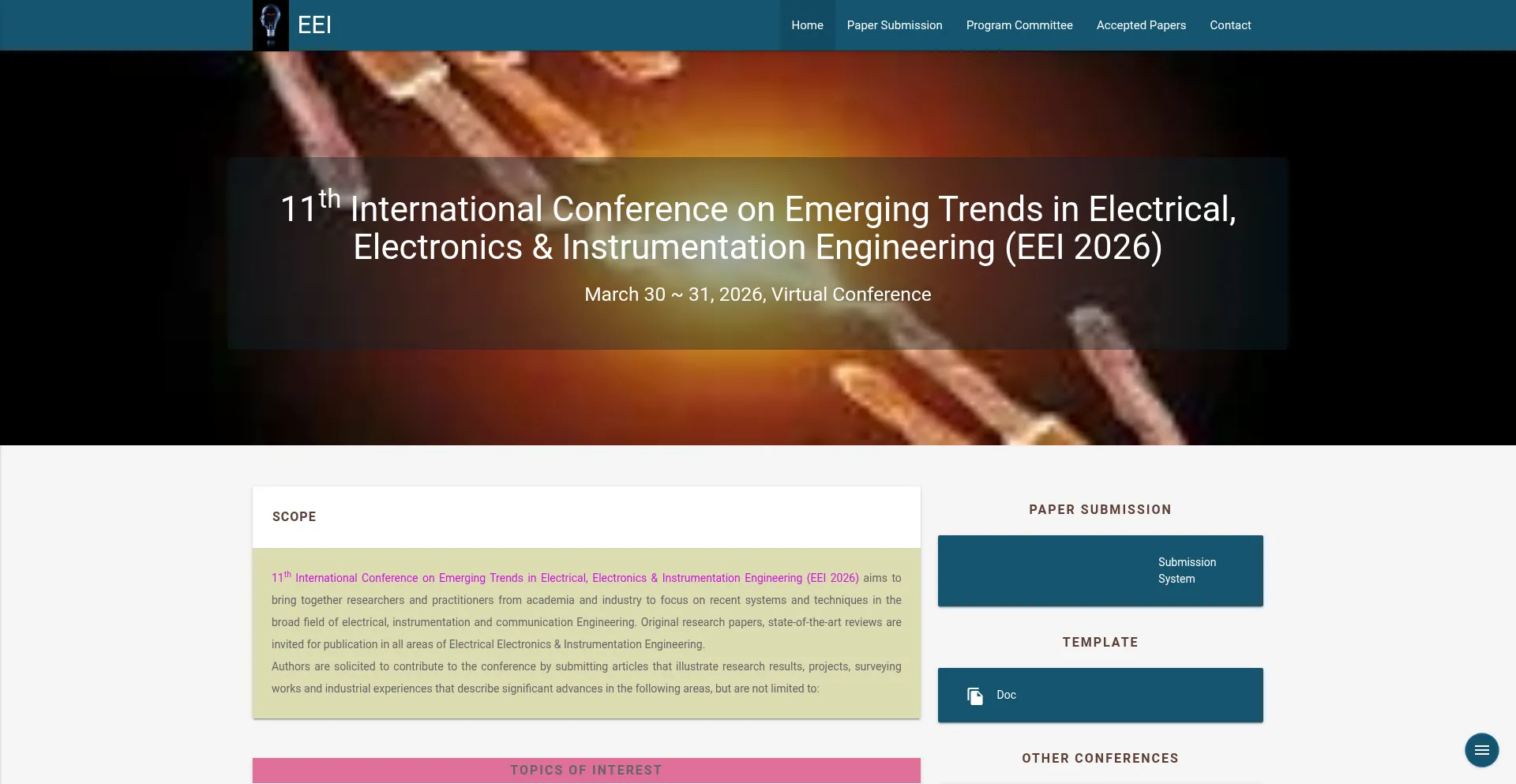Click the March 30 ~ 31 date text
This screenshot has height=784, width=1516.
coord(757,294)
